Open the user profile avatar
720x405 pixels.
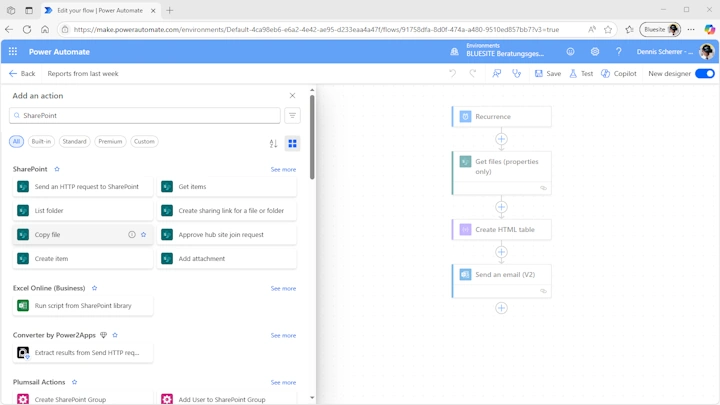coord(707,51)
